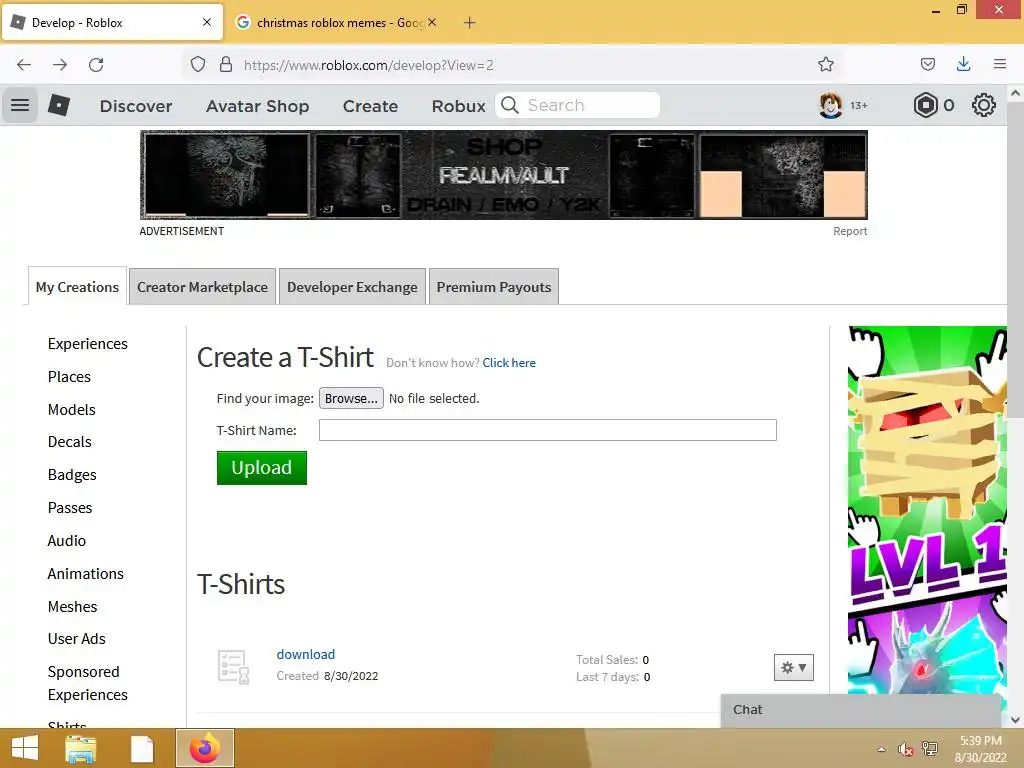The width and height of the screenshot is (1024, 768).
Task: Open the Save to Pocket icon
Action: coord(927,64)
